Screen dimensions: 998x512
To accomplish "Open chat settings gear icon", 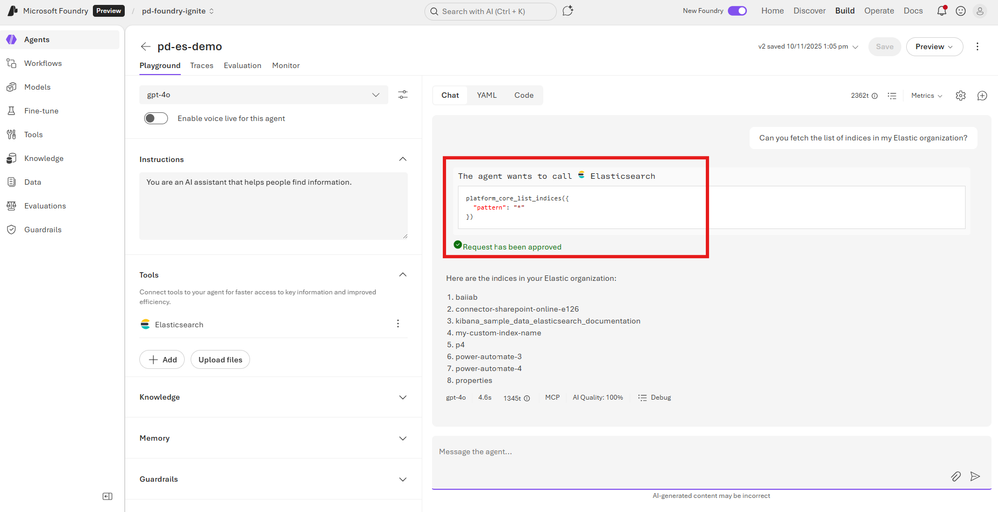I will coord(960,96).
